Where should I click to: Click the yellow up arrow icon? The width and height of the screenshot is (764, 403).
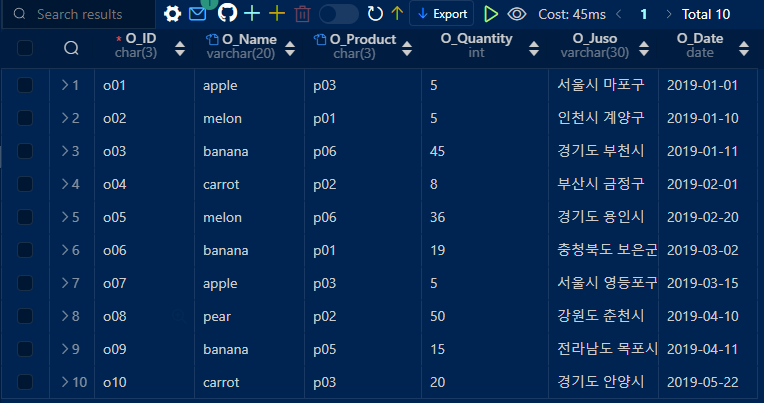[397, 14]
